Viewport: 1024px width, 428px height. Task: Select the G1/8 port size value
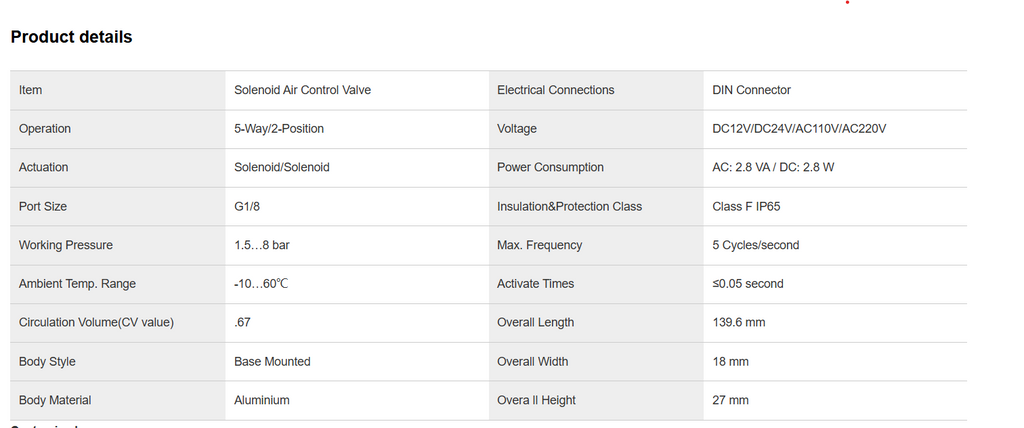tap(248, 206)
